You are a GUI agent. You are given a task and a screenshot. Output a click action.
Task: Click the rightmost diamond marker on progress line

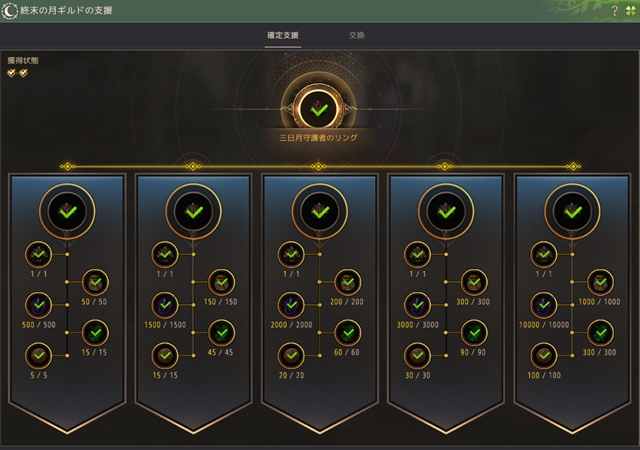tap(573, 166)
